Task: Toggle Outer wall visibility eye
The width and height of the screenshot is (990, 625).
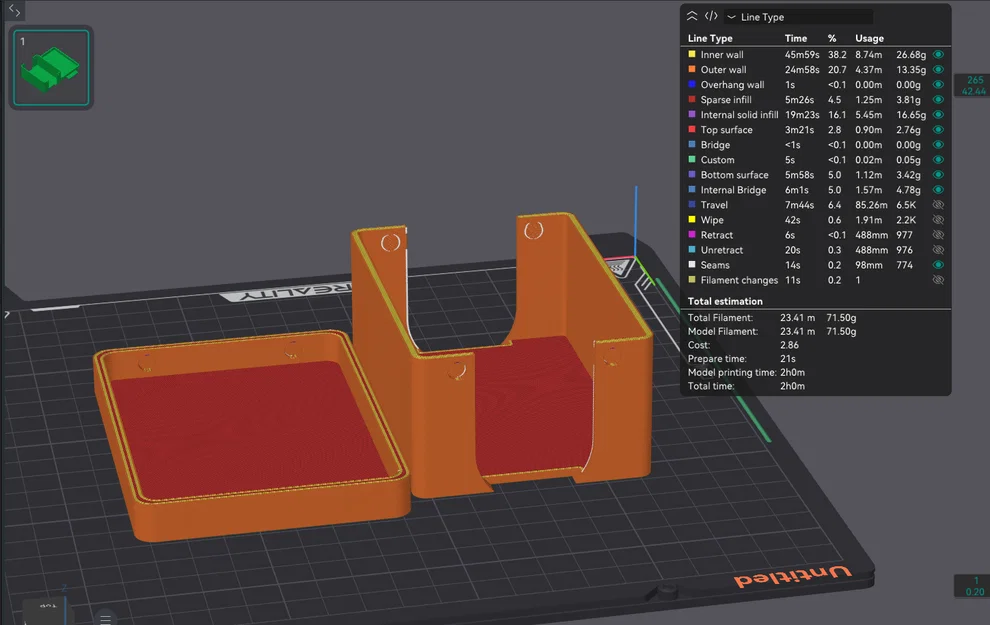Action: [938, 69]
